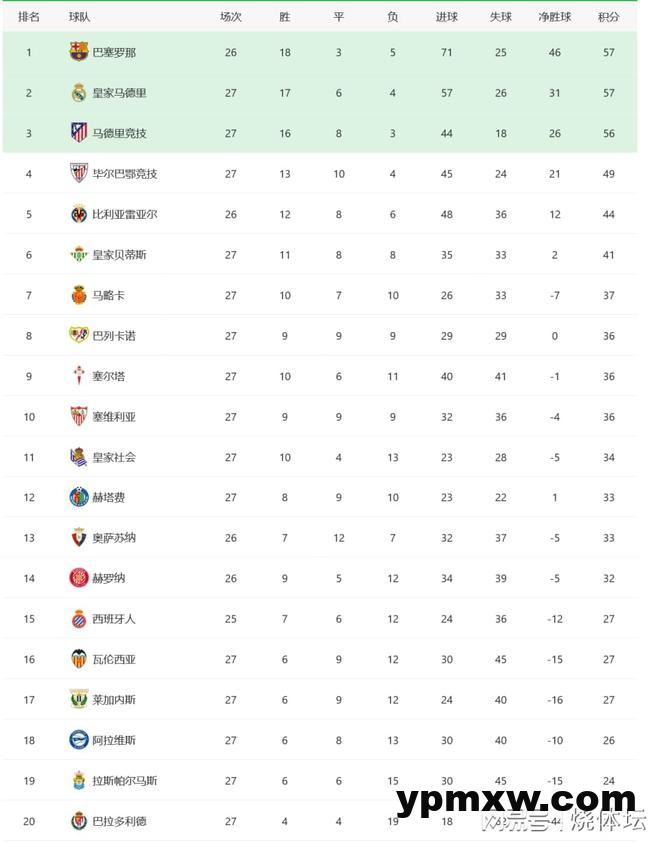Click the Real Madrid crest icon
Viewport: 660px width, 843px height.
(x=79, y=93)
